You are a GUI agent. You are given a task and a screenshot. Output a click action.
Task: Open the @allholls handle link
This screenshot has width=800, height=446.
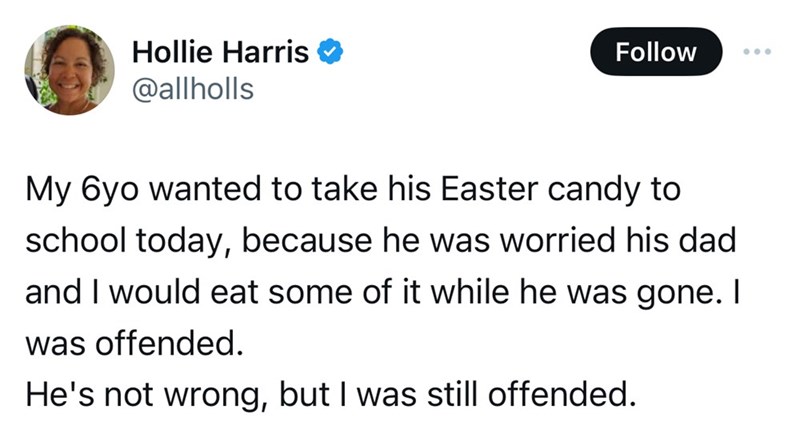tap(193, 89)
